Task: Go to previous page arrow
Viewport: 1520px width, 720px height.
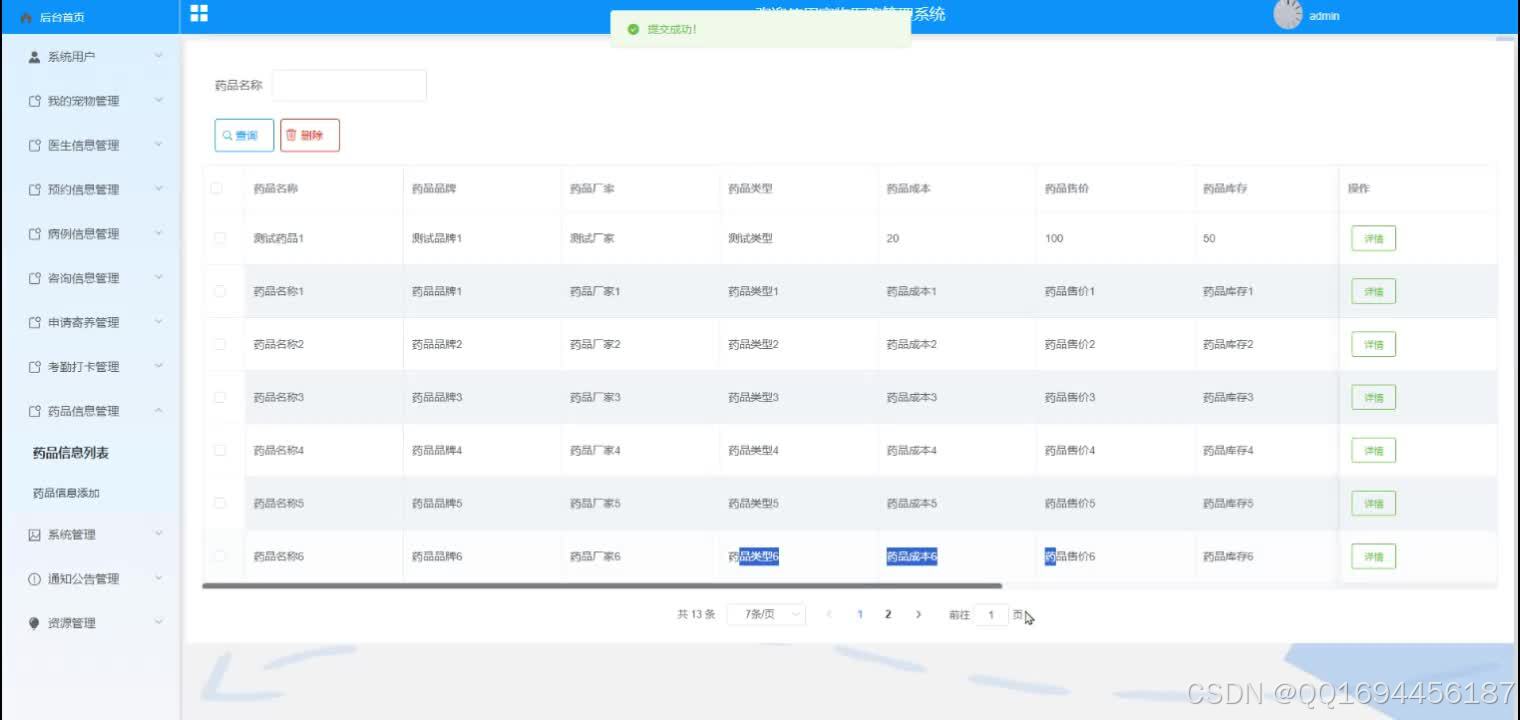Action: (829, 615)
